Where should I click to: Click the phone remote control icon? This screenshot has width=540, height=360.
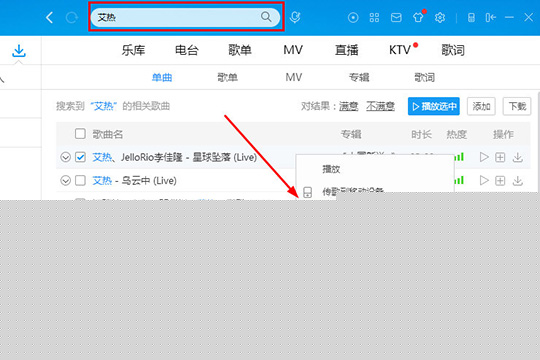[471, 17]
